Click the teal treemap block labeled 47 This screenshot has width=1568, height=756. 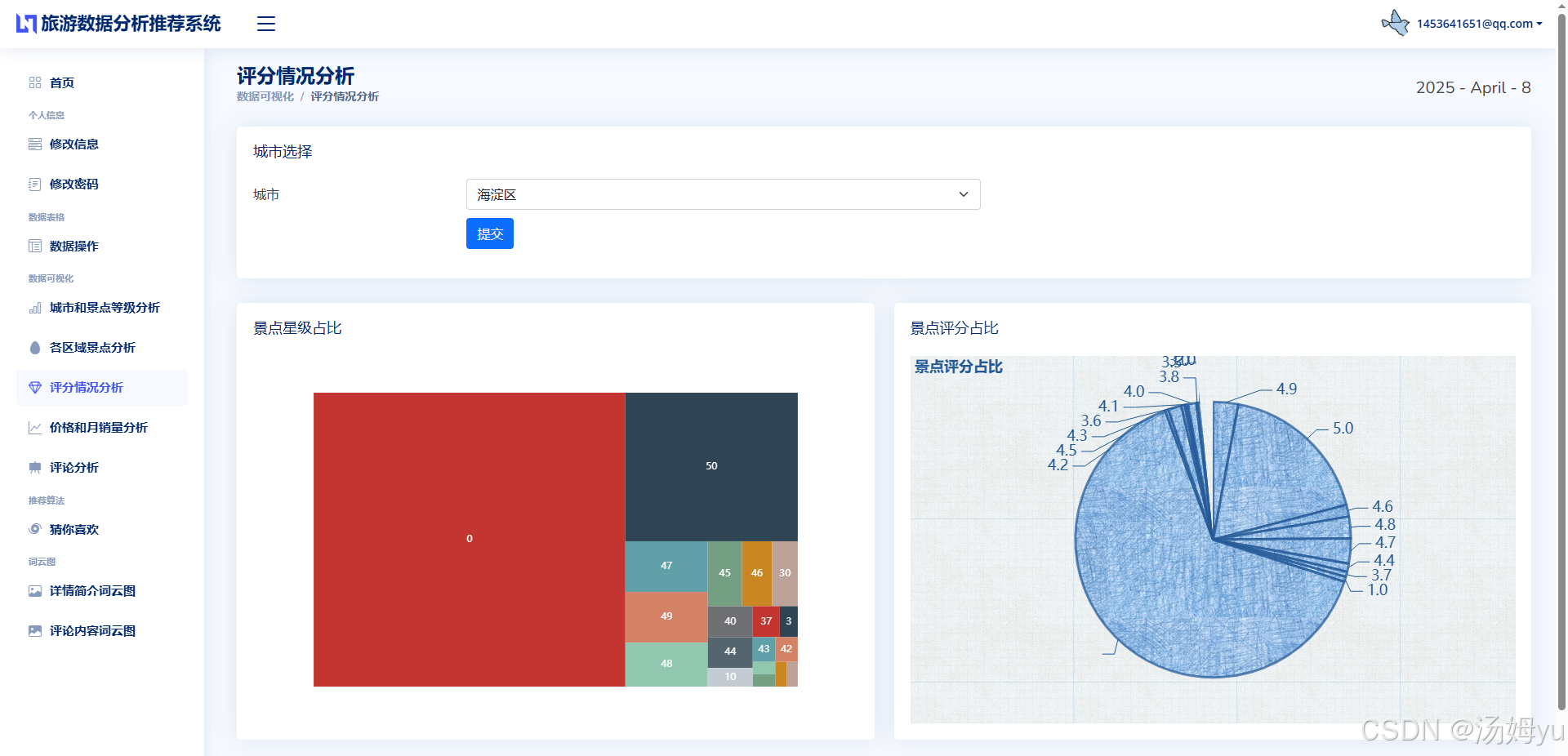pyautogui.click(x=666, y=566)
